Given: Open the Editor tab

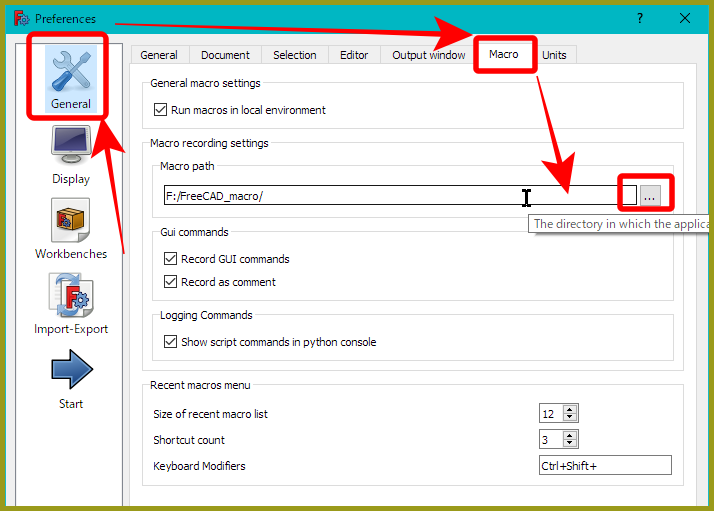Looking at the screenshot, I should pyautogui.click(x=353, y=55).
